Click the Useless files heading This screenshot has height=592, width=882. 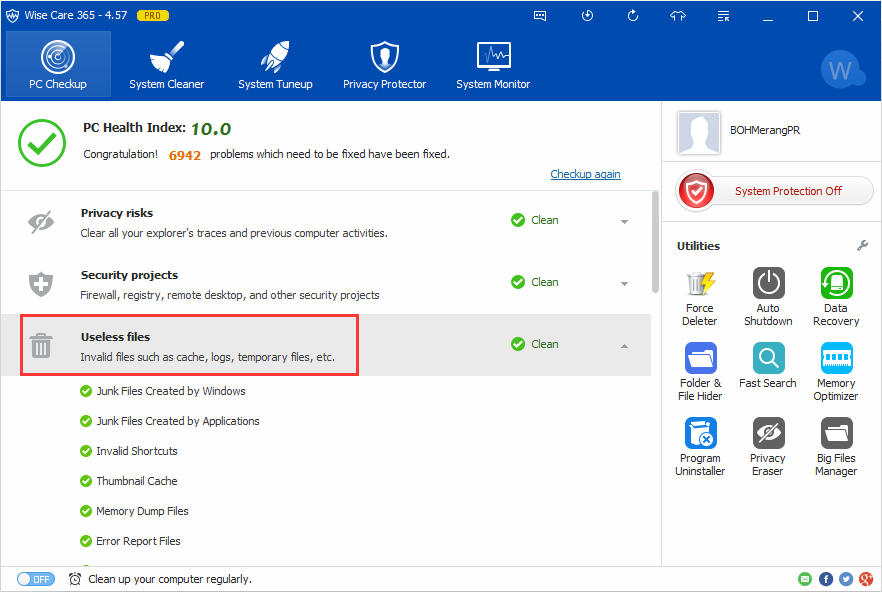tap(115, 337)
